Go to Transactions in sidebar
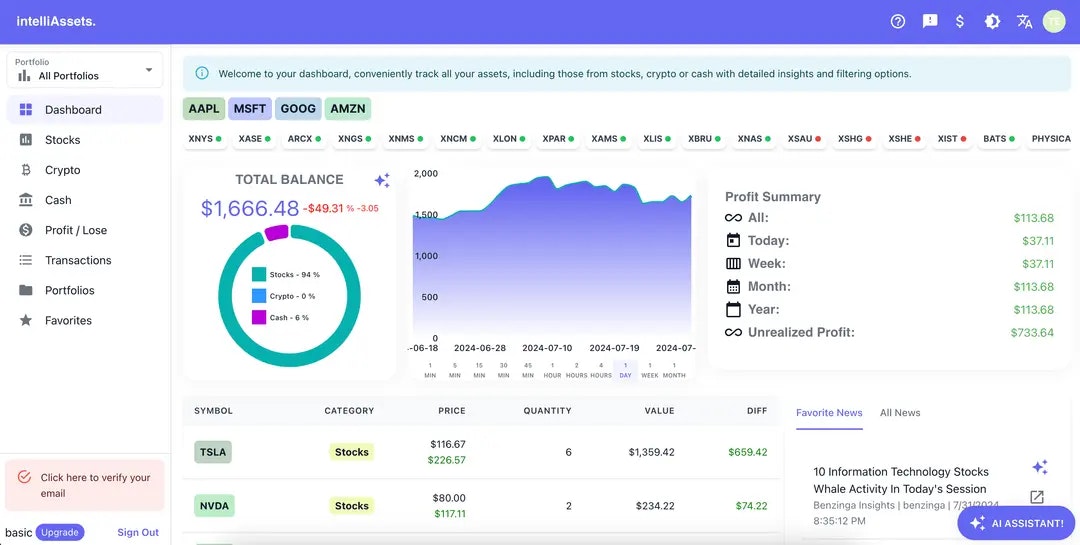 85,260
